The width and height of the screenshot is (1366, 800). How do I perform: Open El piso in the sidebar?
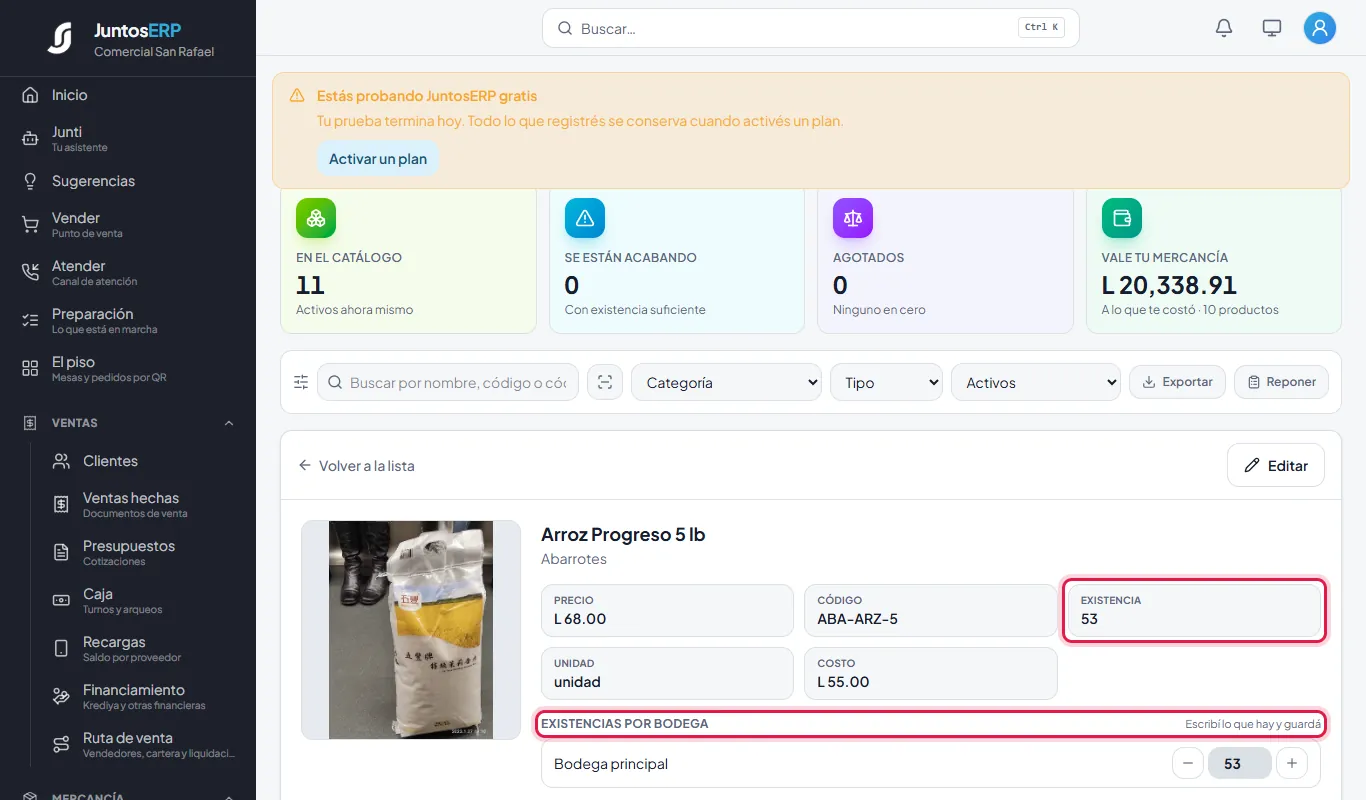[x=128, y=368]
